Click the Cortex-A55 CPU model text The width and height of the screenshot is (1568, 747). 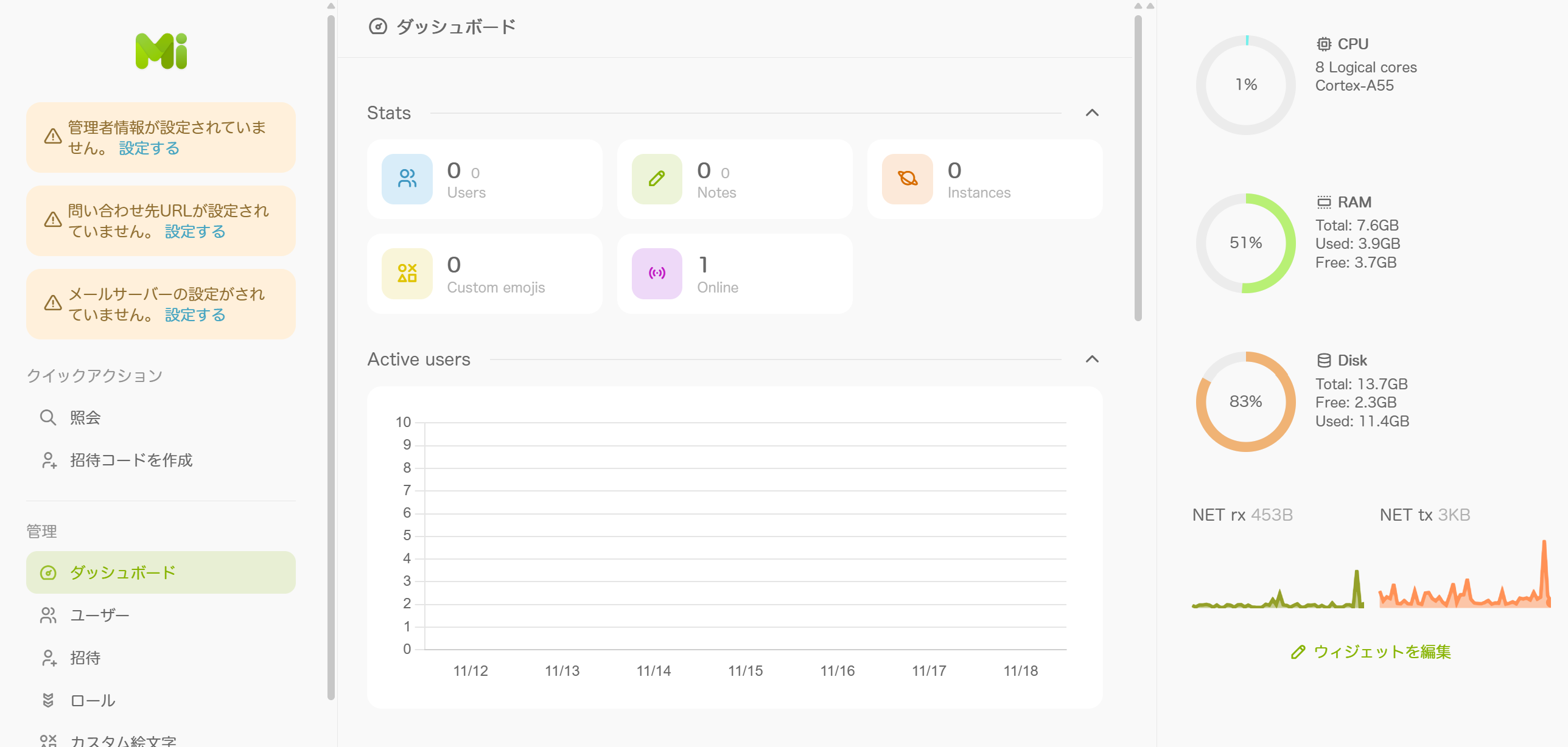(1354, 86)
